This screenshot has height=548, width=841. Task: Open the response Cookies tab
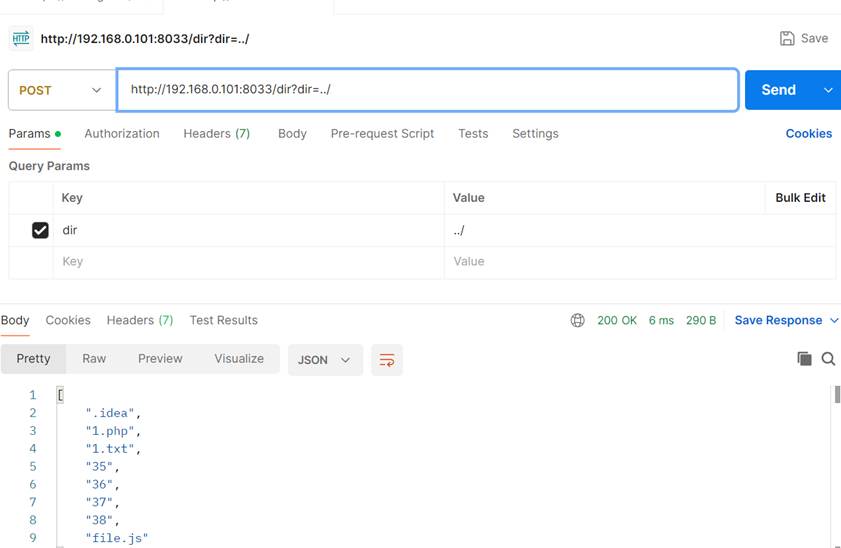click(68, 320)
